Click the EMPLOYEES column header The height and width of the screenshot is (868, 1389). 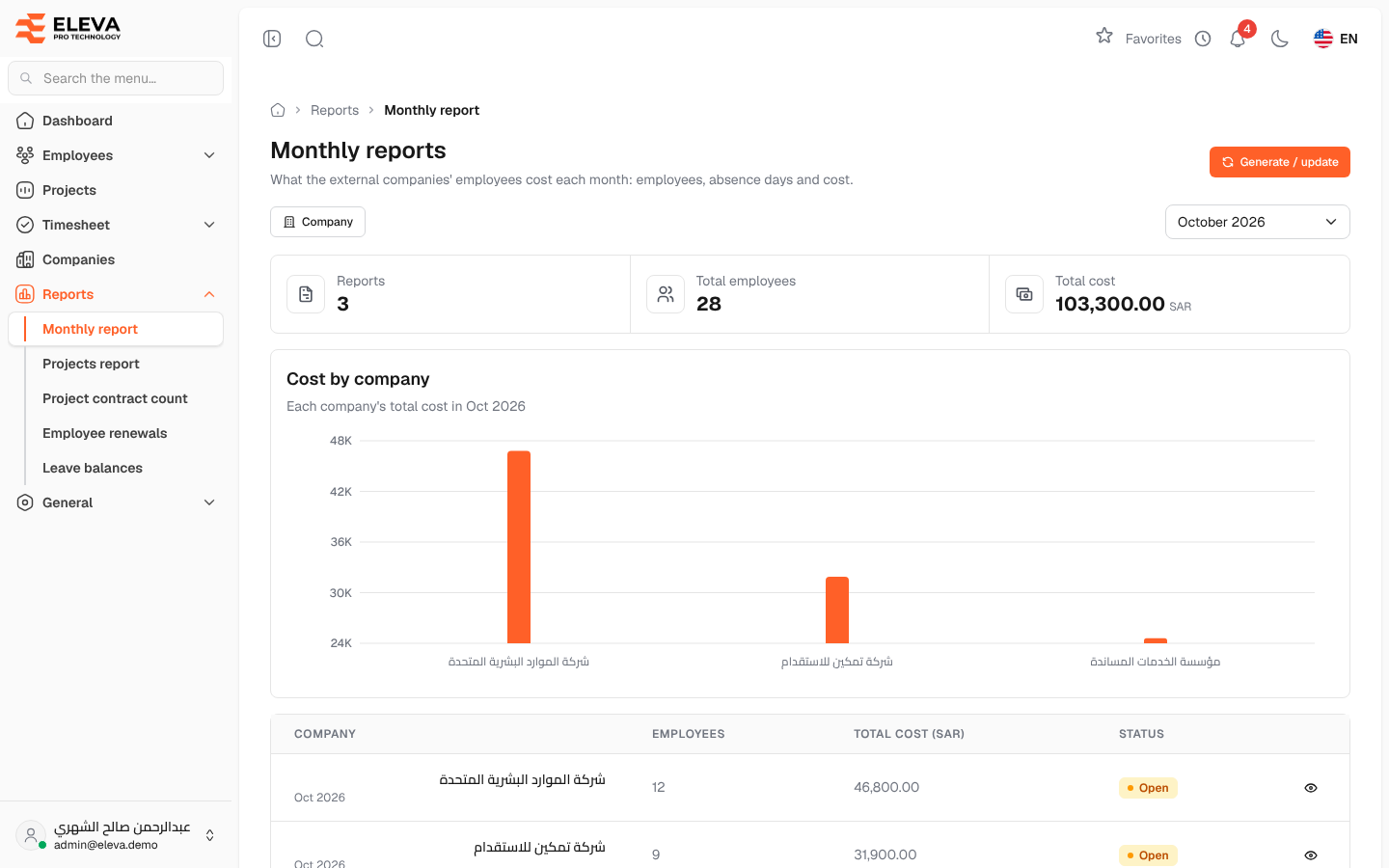tap(689, 734)
